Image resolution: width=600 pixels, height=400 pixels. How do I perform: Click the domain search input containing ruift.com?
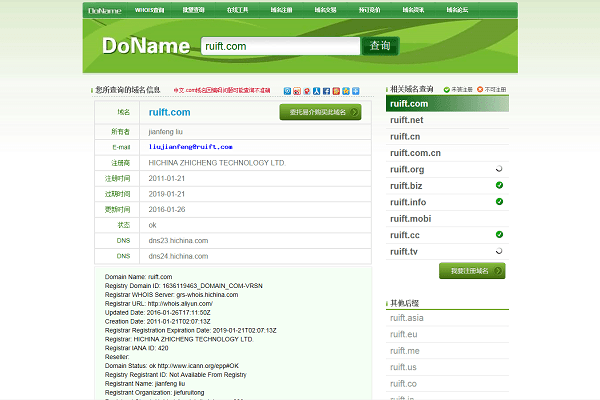pyautogui.click(x=280, y=46)
